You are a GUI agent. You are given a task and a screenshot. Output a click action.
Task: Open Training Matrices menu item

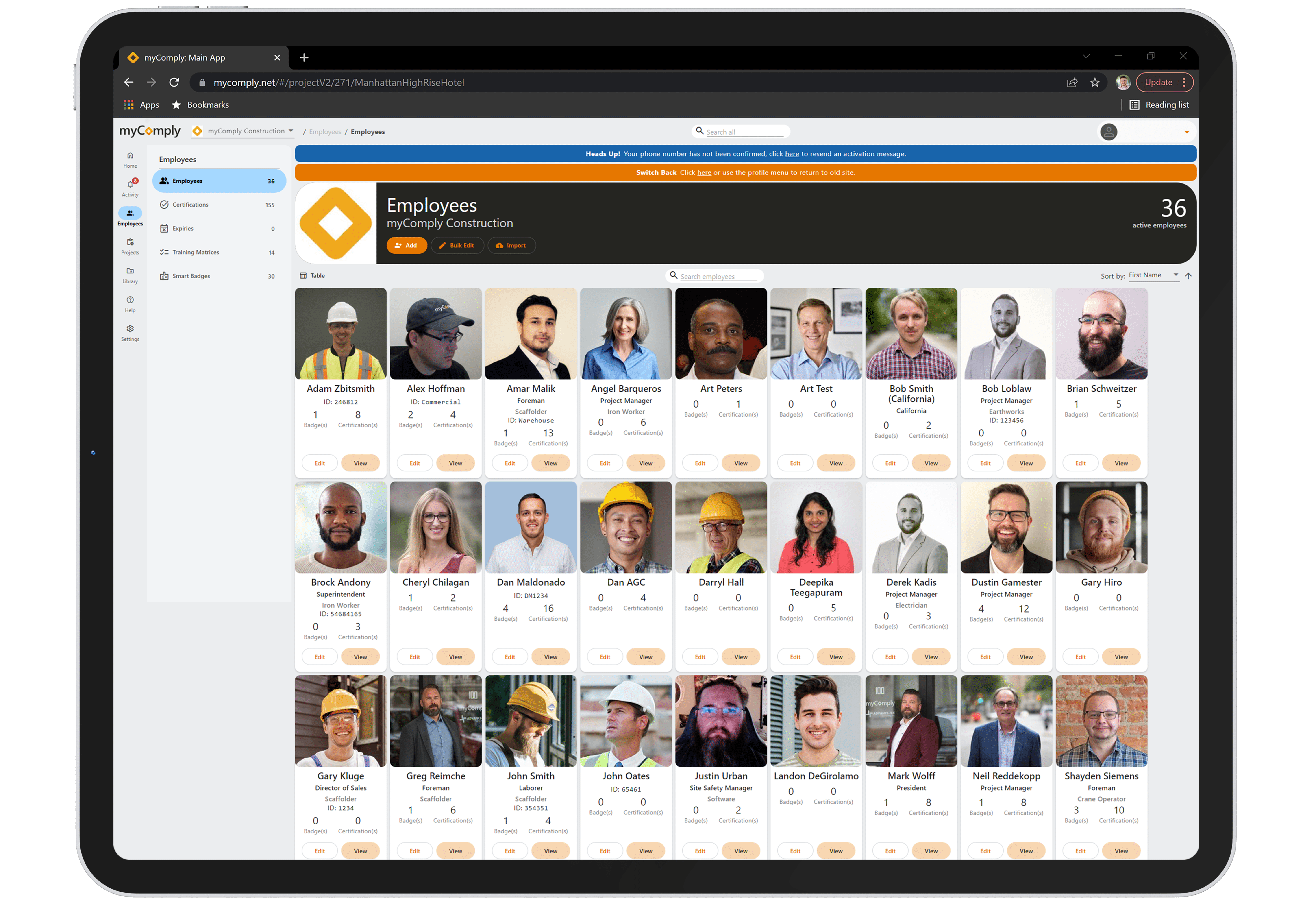196,252
